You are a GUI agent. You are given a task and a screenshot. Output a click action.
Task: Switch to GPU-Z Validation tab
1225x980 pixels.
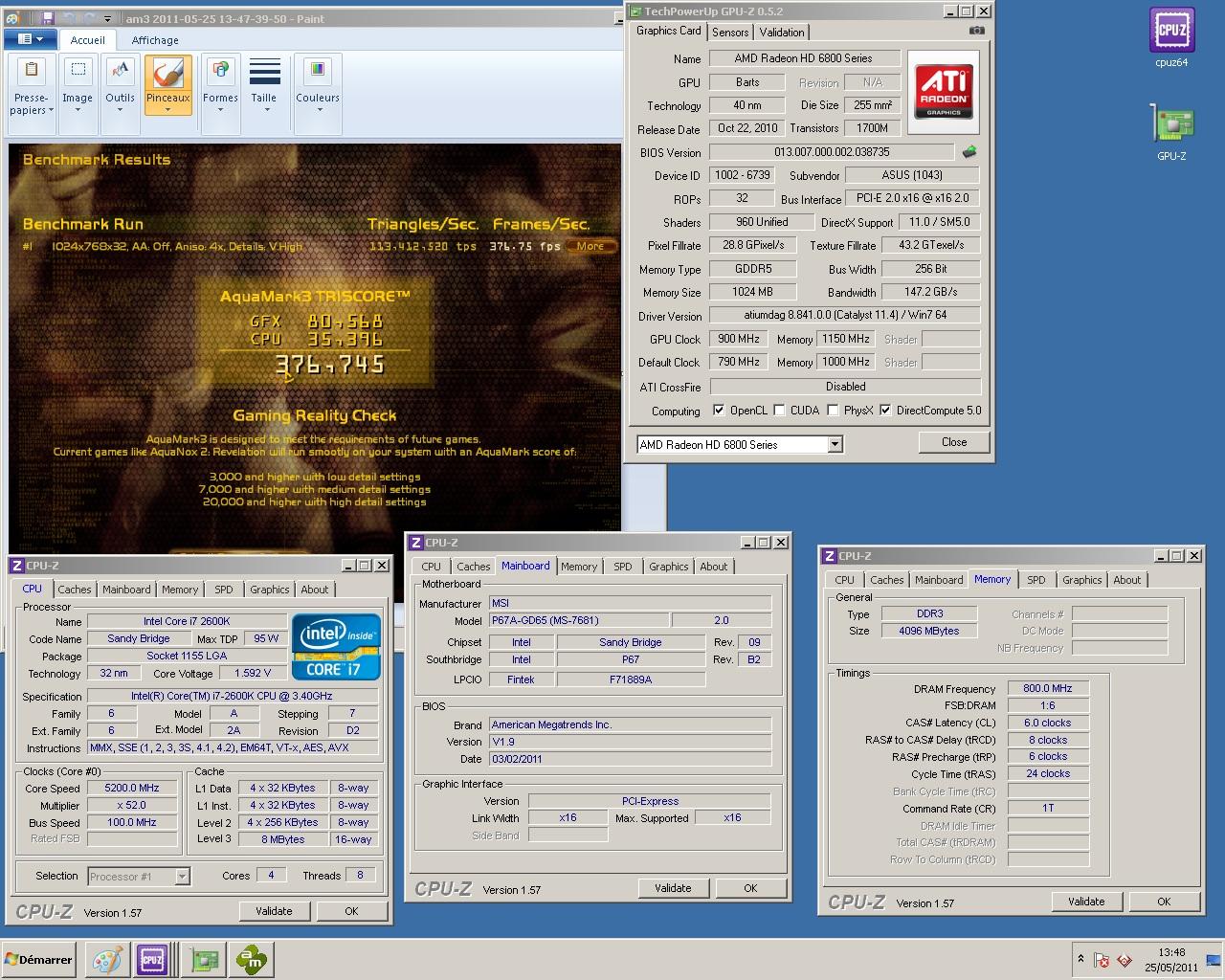coord(782,32)
